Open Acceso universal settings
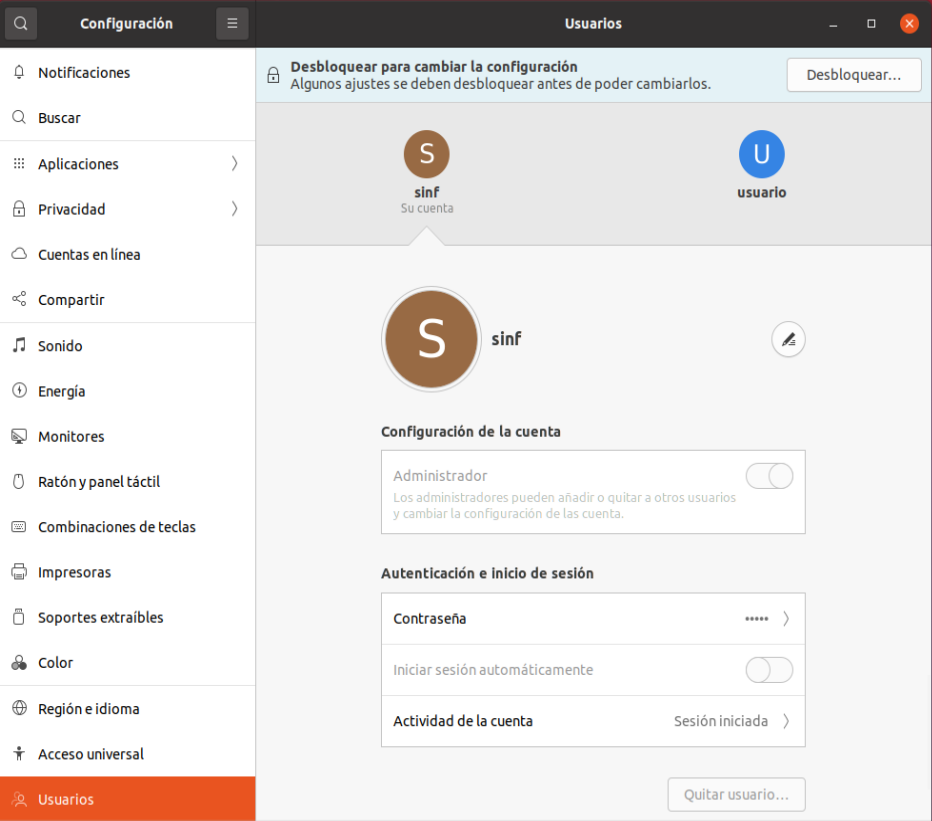Viewport: 932px width, 821px height. 90,754
